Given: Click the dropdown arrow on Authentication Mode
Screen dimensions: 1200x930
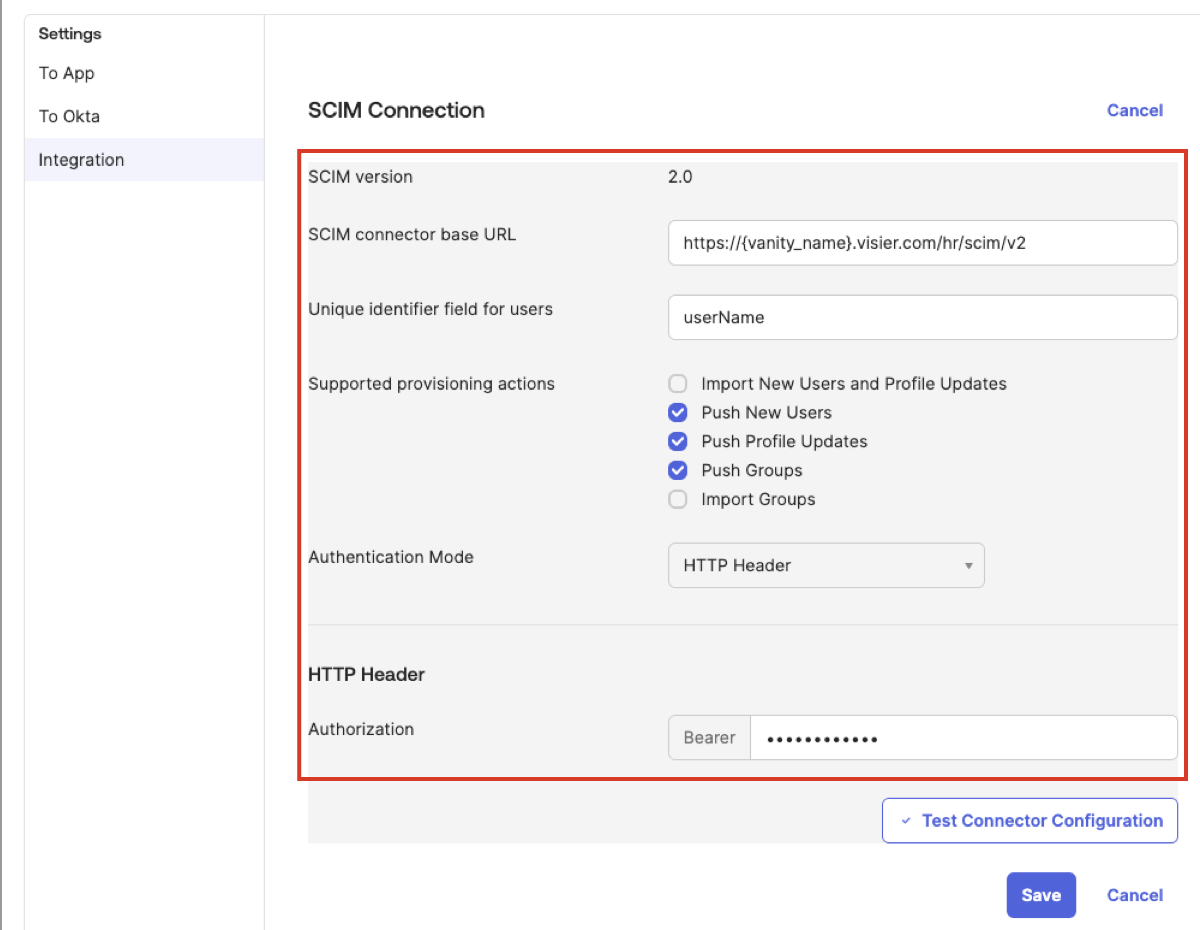Looking at the screenshot, I should [967, 565].
